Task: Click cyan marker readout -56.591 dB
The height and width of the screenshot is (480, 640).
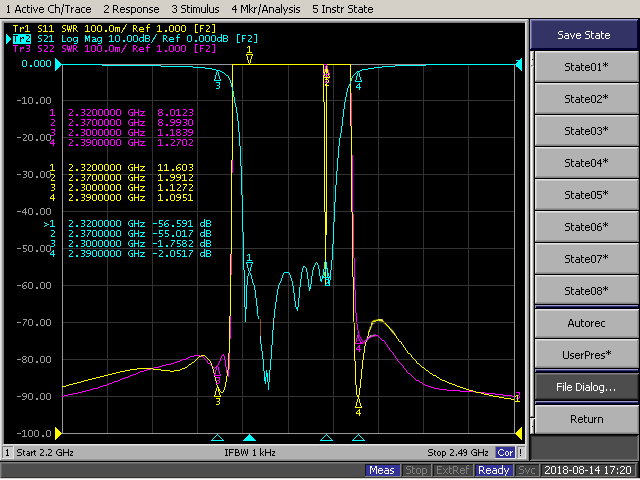Action: [182, 224]
